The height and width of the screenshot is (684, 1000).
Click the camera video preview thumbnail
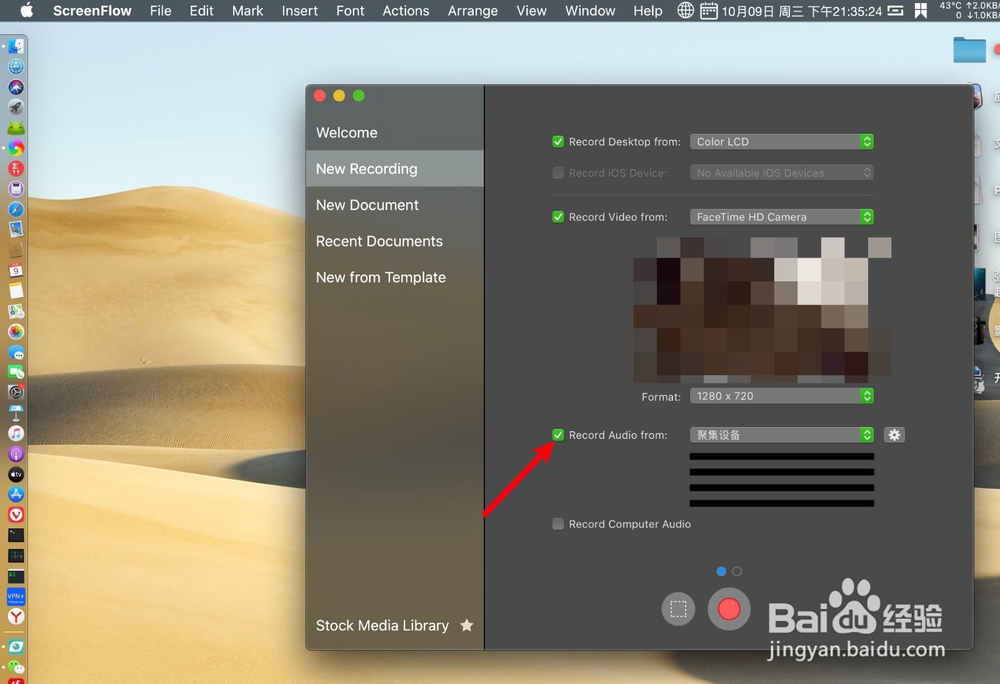[762, 310]
